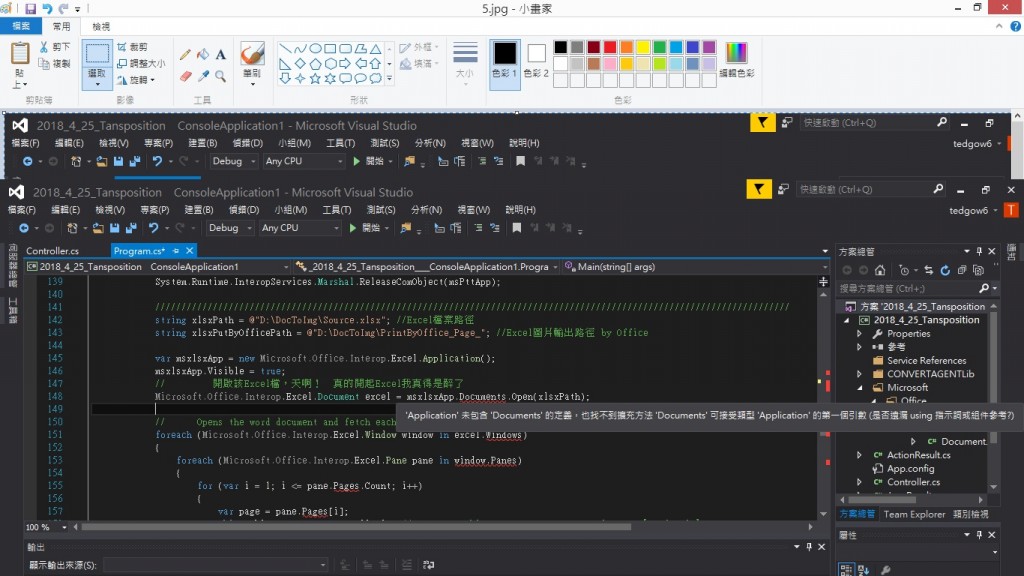The height and width of the screenshot is (576, 1024).
Task: Pick the triangle shape in shapes gallery
Action: (x=375, y=48)
